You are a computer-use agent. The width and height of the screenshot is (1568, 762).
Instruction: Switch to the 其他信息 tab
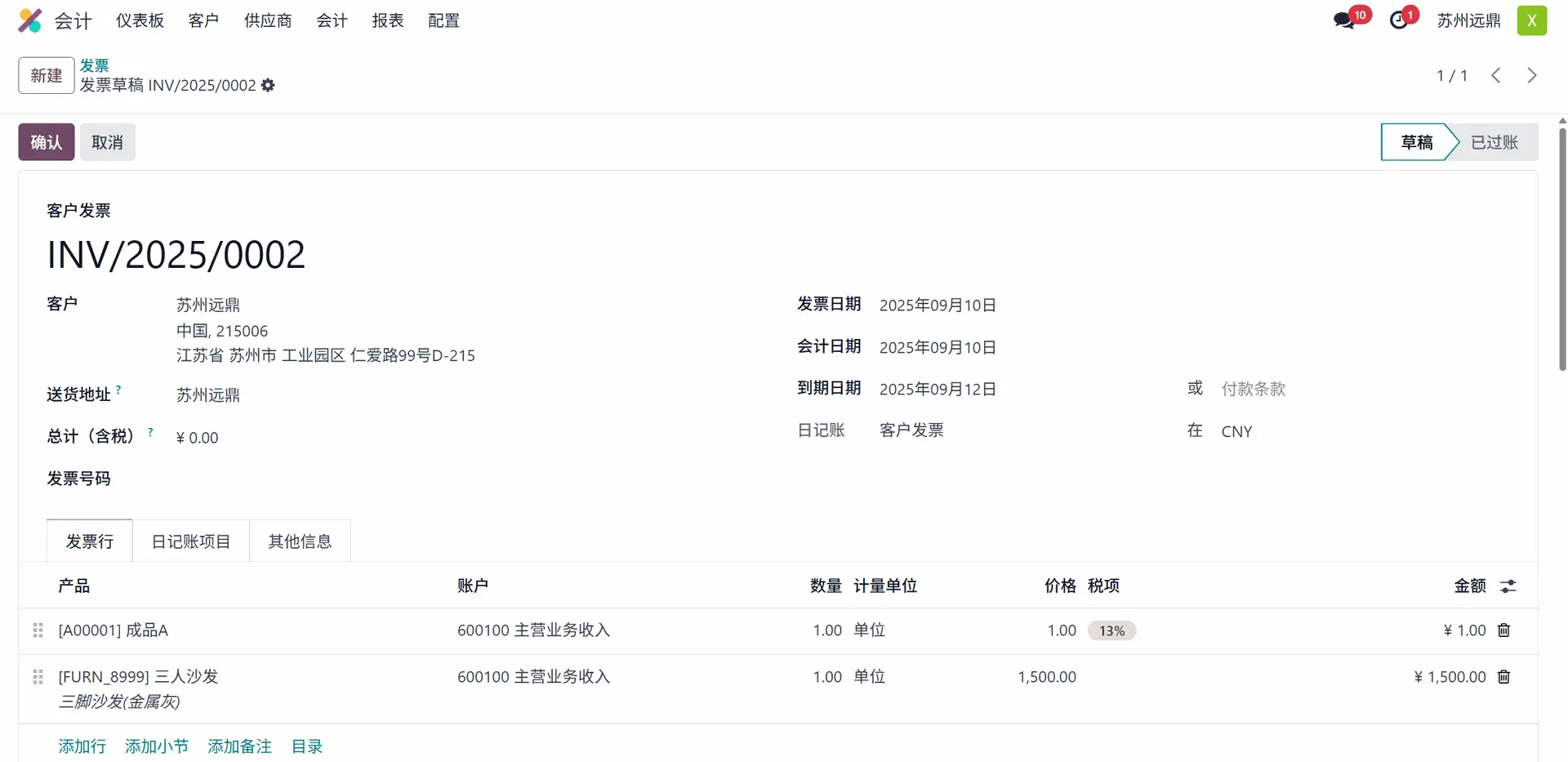coord(300,541)
